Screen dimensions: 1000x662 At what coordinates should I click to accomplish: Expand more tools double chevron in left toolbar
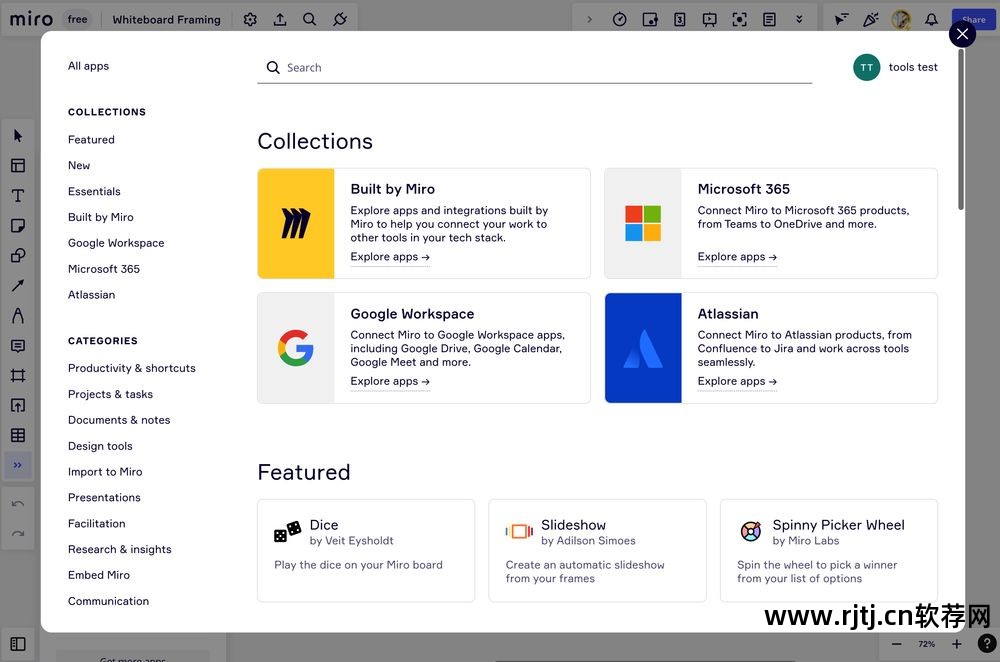pyautogui.click(x=18, y=465)
